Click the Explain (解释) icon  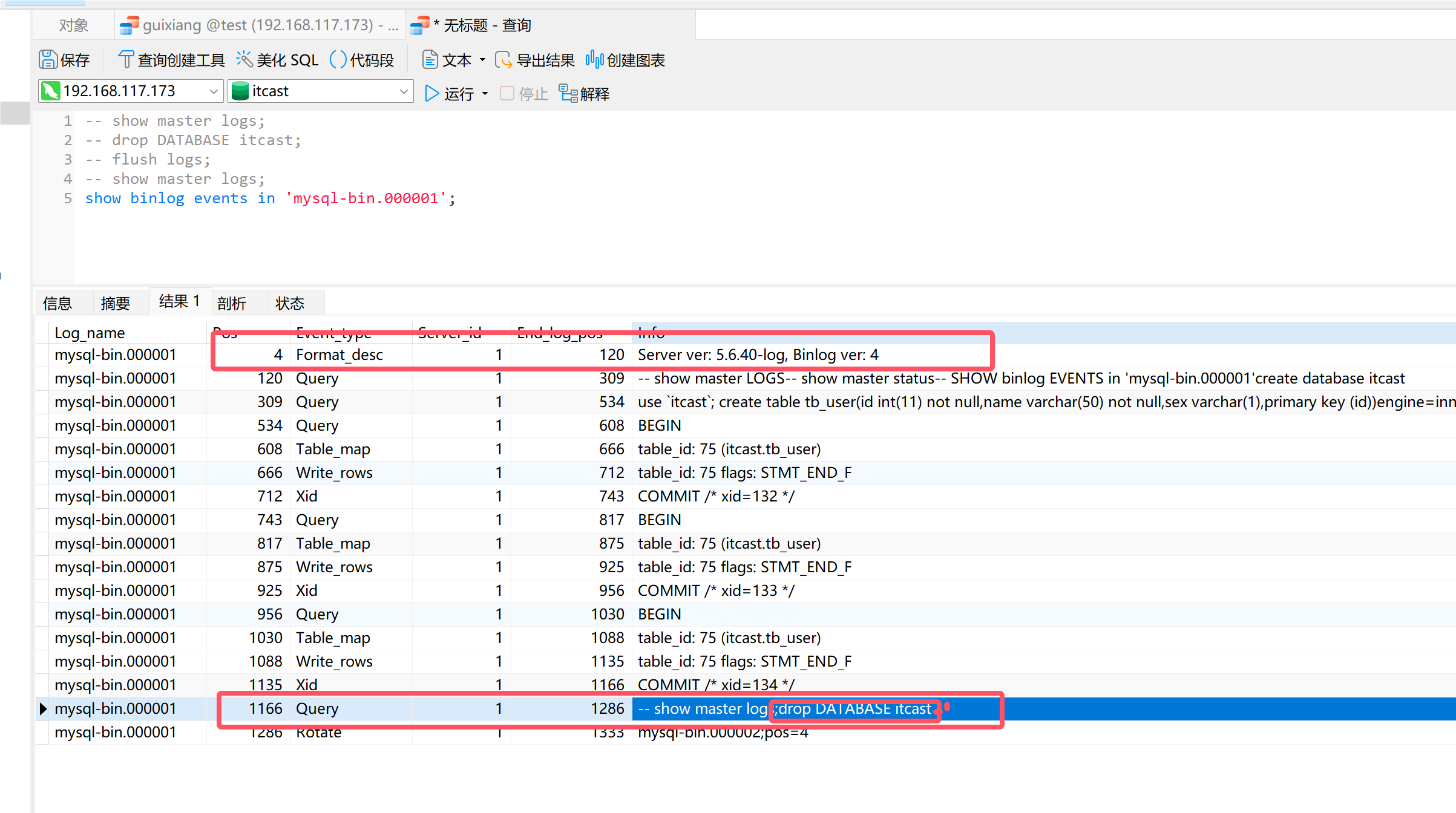568,94
